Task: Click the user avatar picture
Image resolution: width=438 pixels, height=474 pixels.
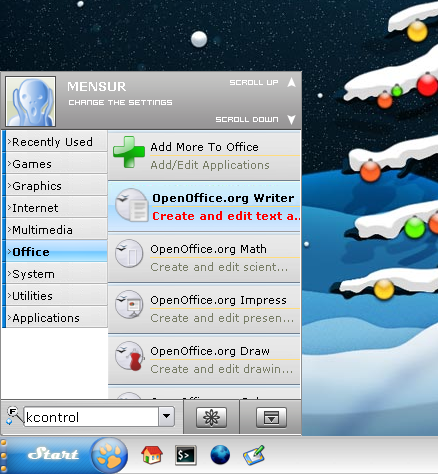Action: pos(30,101)
